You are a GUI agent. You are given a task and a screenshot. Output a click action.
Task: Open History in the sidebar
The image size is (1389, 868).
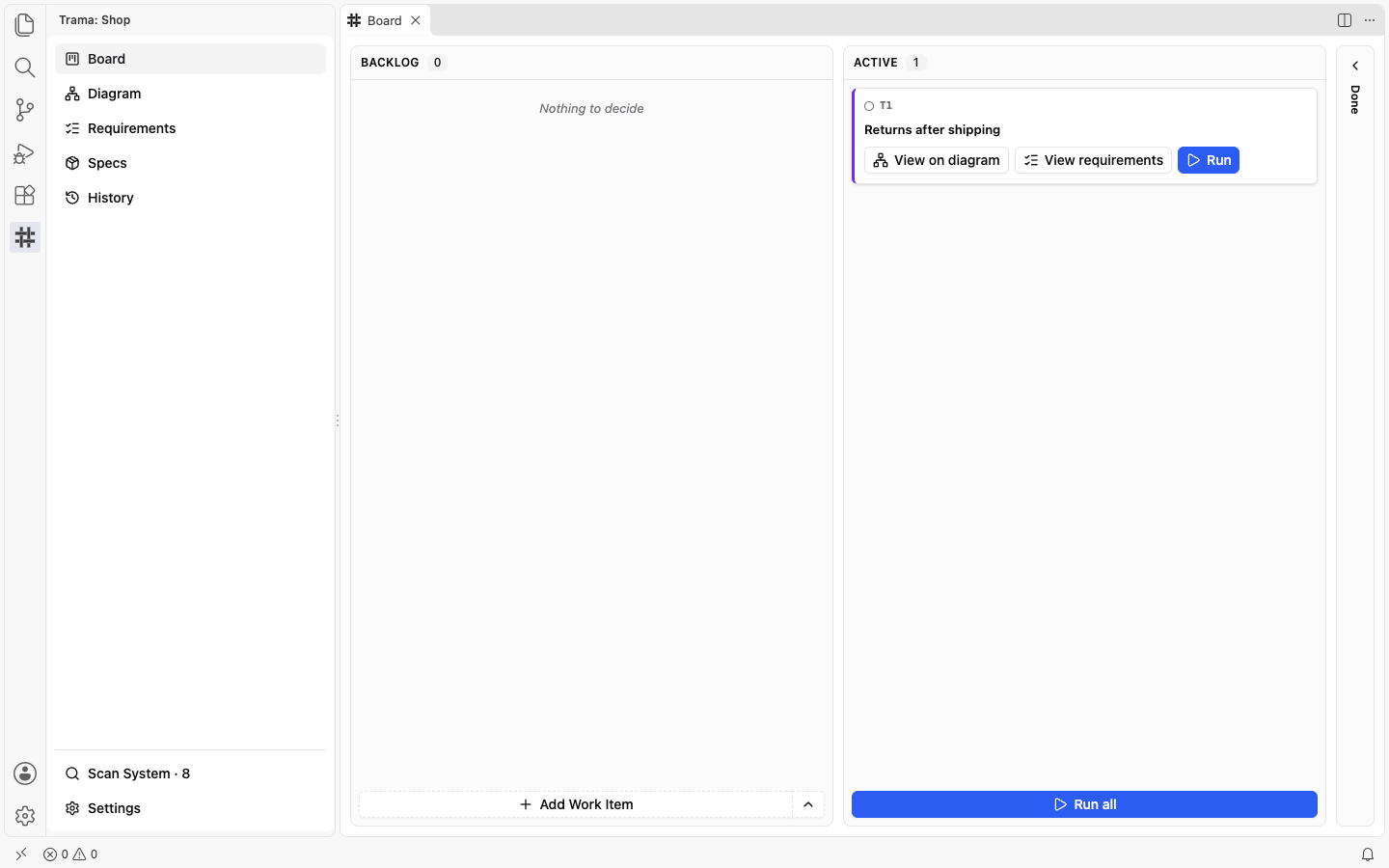[x=191, y=198]
